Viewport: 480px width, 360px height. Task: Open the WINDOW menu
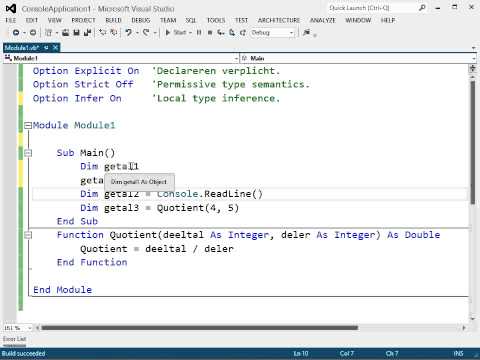click(x=358, y=20)
